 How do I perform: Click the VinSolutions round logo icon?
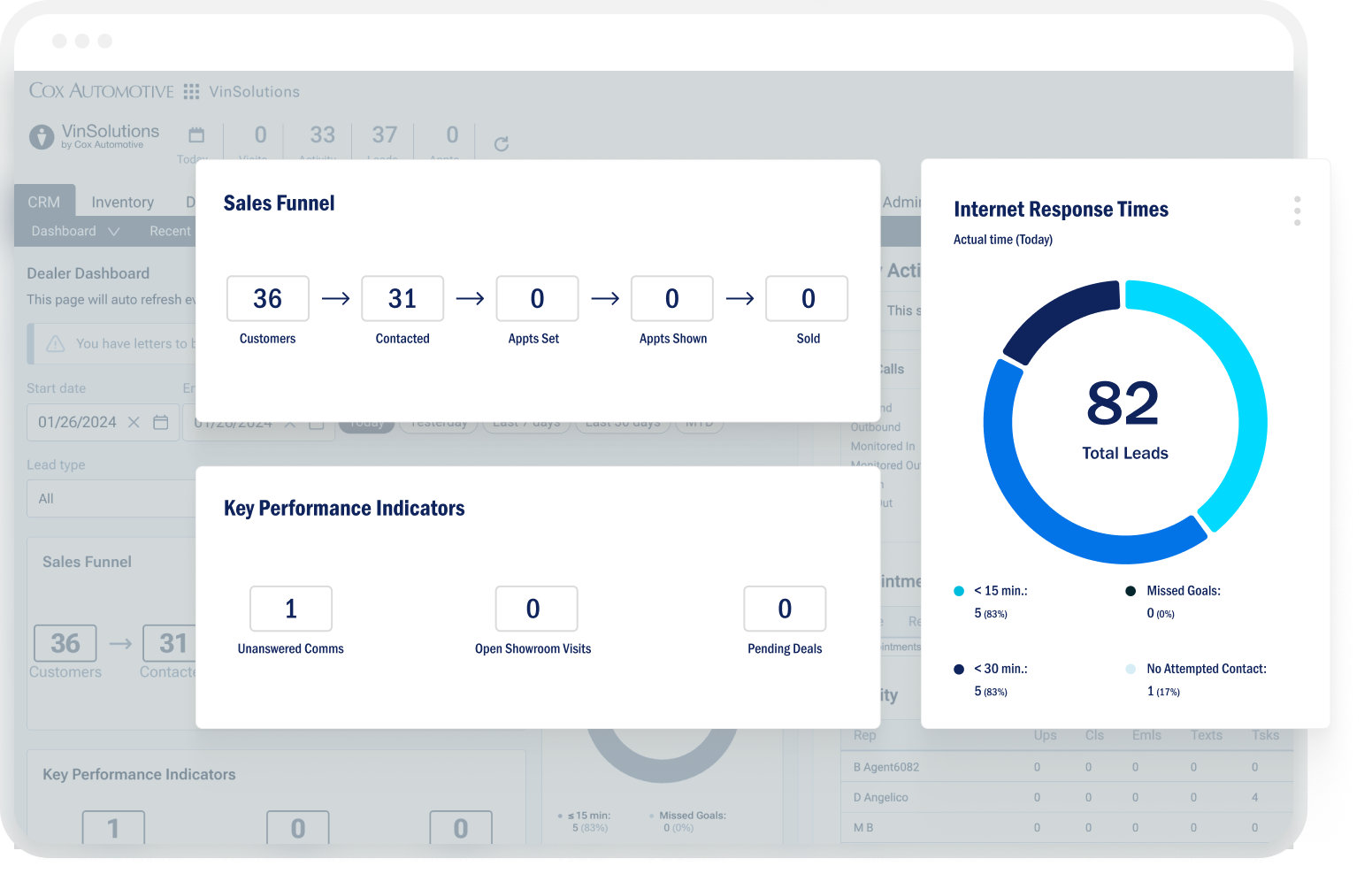tap(42, 136)
